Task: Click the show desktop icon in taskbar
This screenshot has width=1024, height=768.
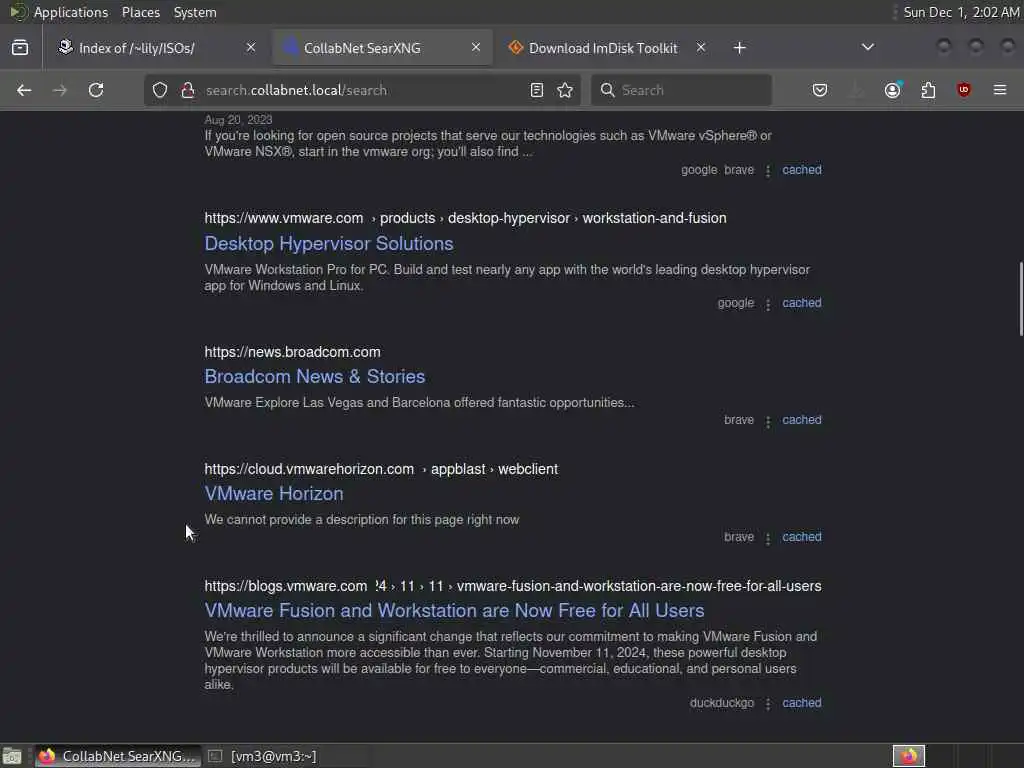Action: (x=12, y=756)
